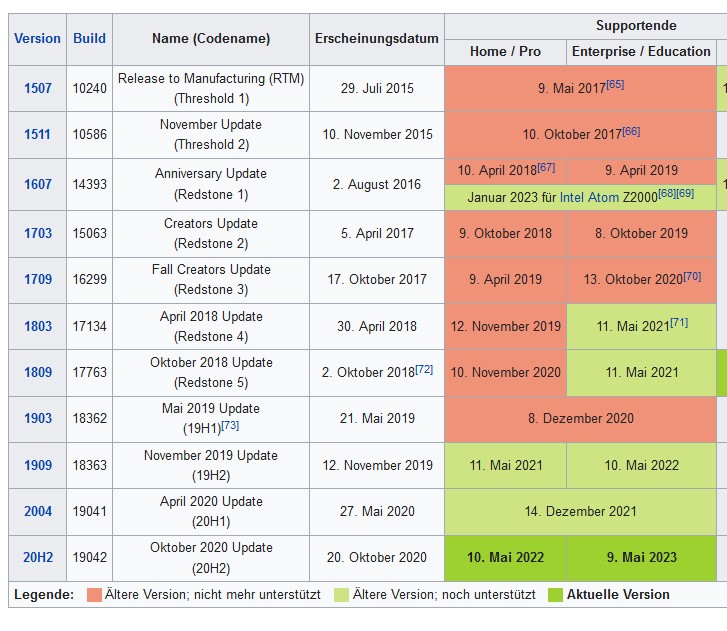Screen dimensions: 727x631
Task: Select the 'Anniversary Update' name cell
Action: [x=211, y=185]
